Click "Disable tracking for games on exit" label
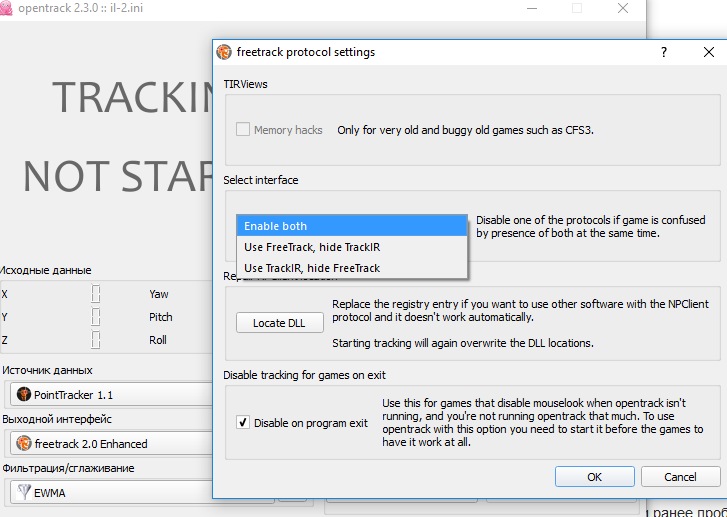The width and height of the screenshot is (727, 517). [x=304, y=375]
